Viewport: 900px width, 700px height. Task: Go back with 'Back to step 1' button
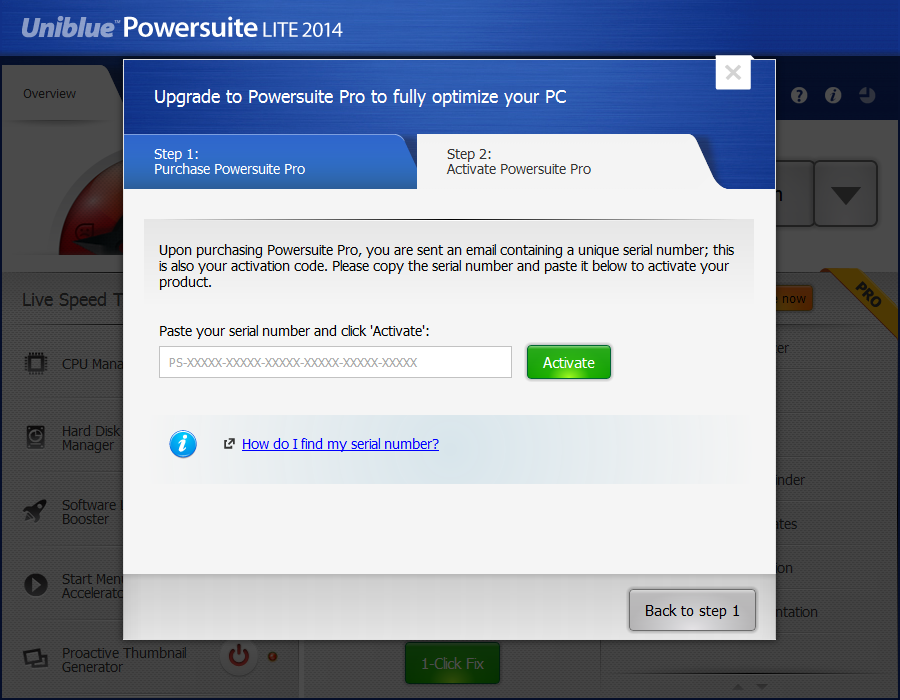coord(692,610)
